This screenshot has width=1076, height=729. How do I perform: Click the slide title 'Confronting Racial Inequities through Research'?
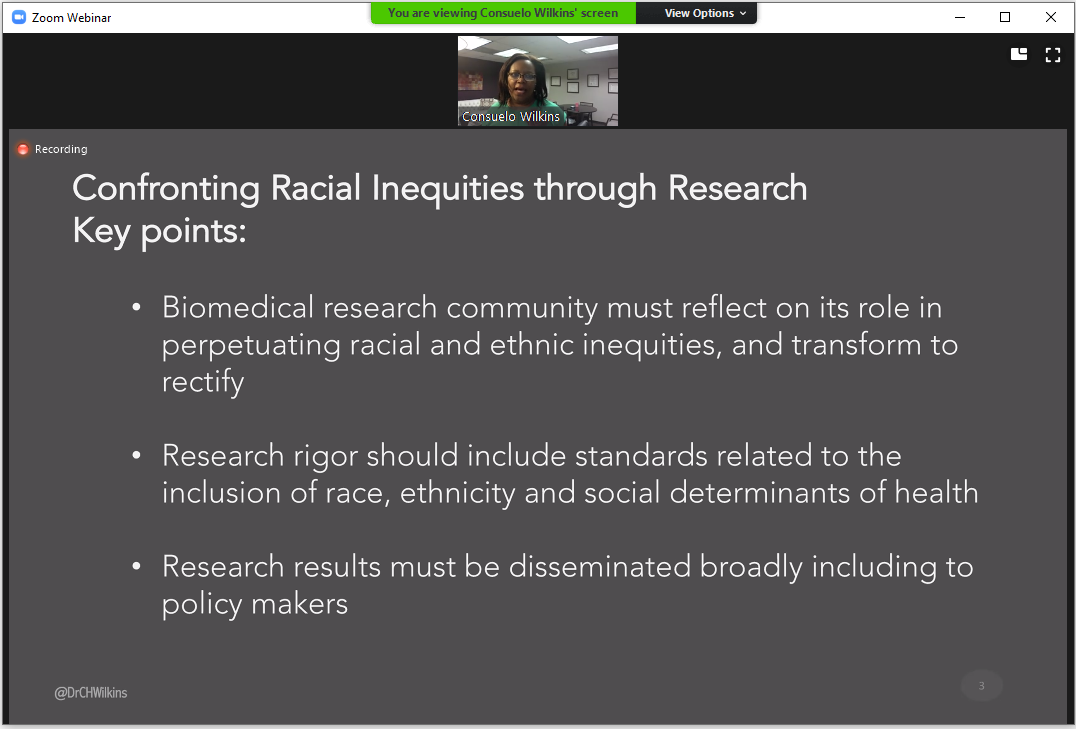[x=440, y=187]
